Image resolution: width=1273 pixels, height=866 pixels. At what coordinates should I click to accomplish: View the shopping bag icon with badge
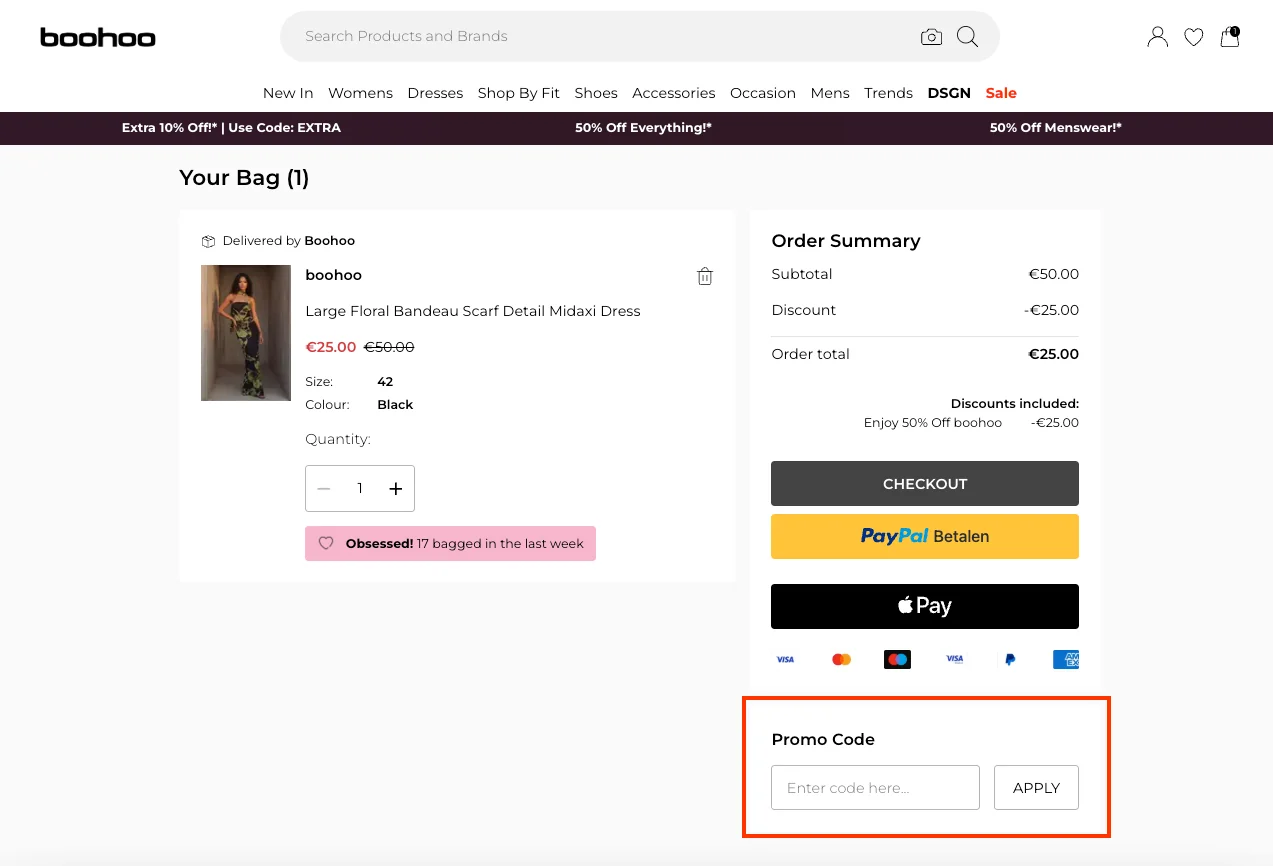(1229, 37)
